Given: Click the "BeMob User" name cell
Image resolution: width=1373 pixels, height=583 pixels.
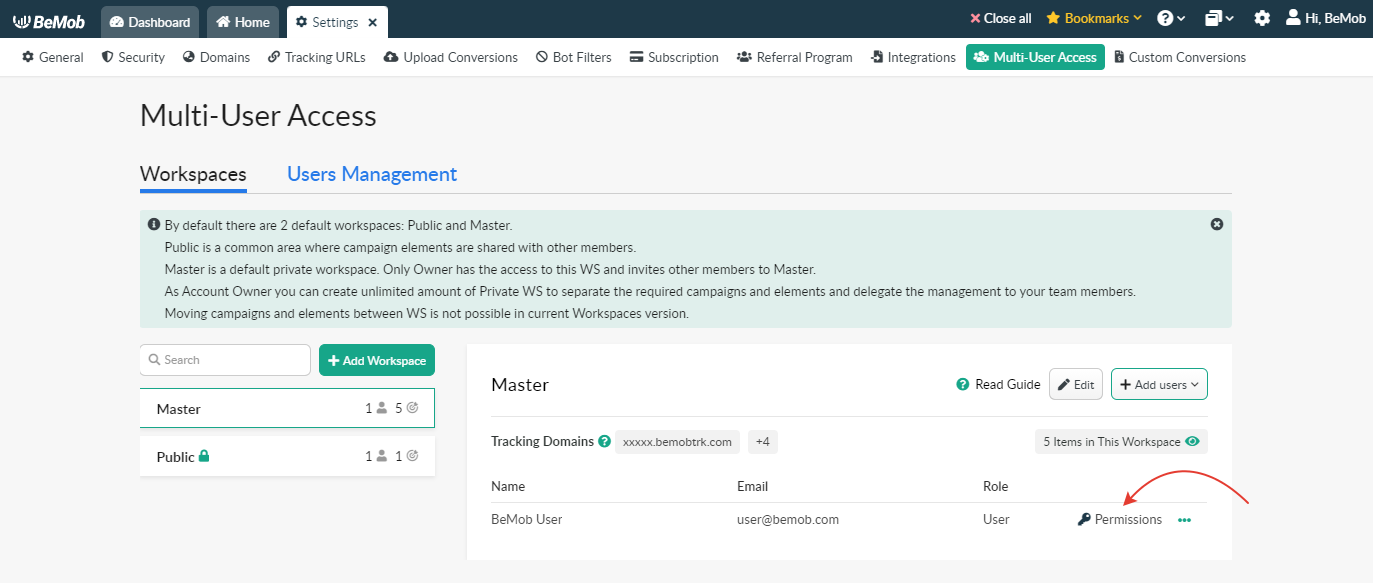Looking at the screenshot, I should pyautogui.click(x=527, y=520).
